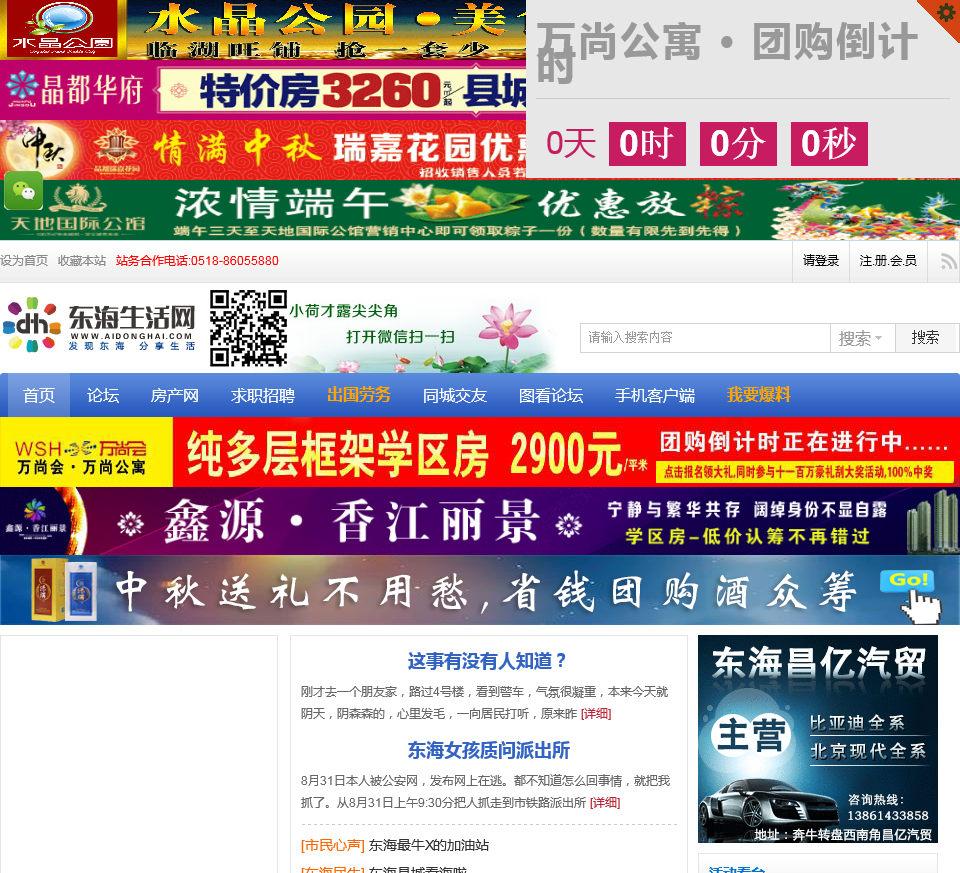Click 收藏本站 link
The height and width of the screenshot is (873, 960).
coord(82,261)
